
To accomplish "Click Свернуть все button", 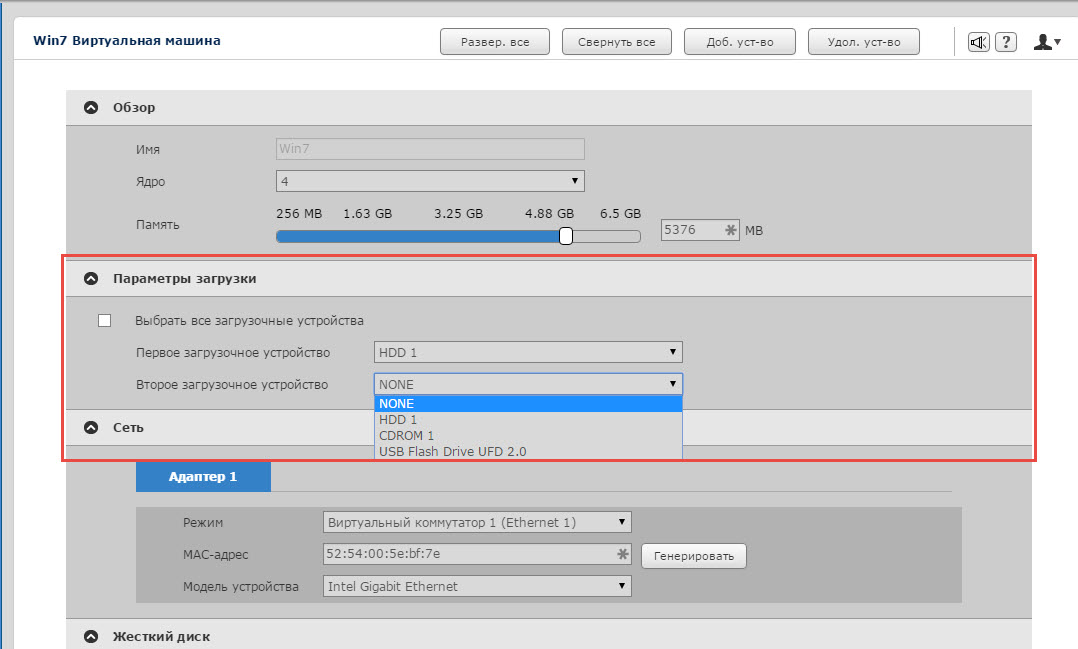I will 617,42.
